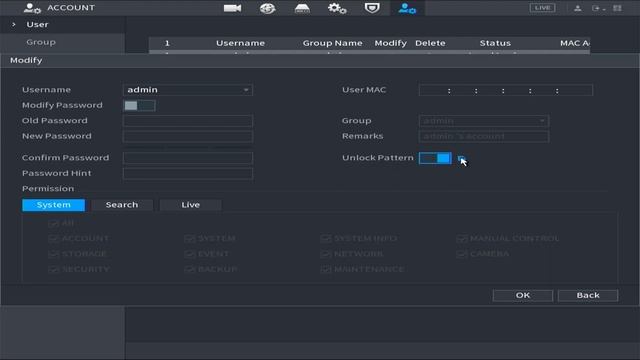640x360 pixels.
Task: Toggle the SYSTEM permission checkbox
Action: point(189,239)
